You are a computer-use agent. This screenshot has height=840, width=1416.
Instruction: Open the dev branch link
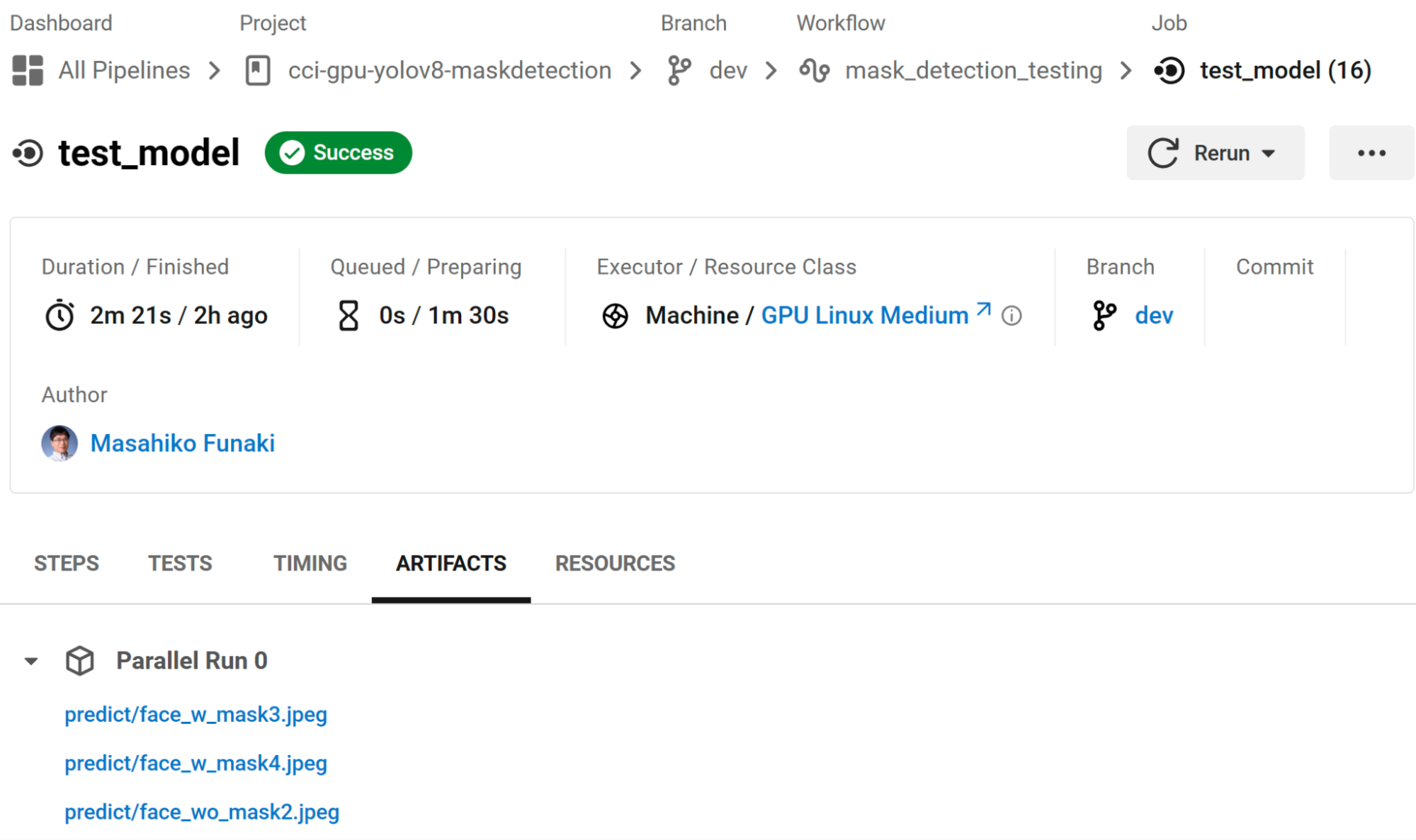tap(1153, 315)
